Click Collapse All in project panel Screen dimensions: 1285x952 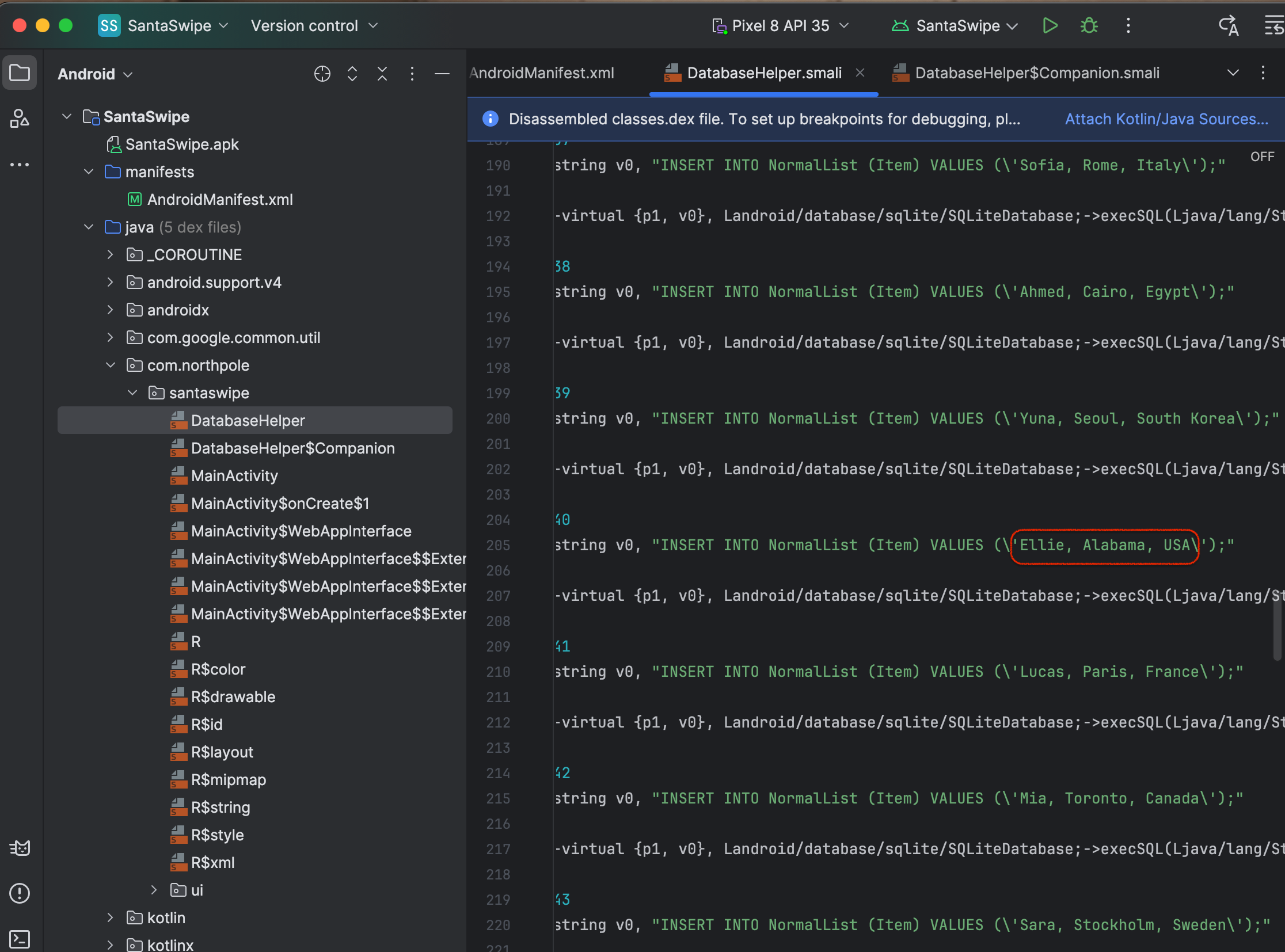[382, 74]
